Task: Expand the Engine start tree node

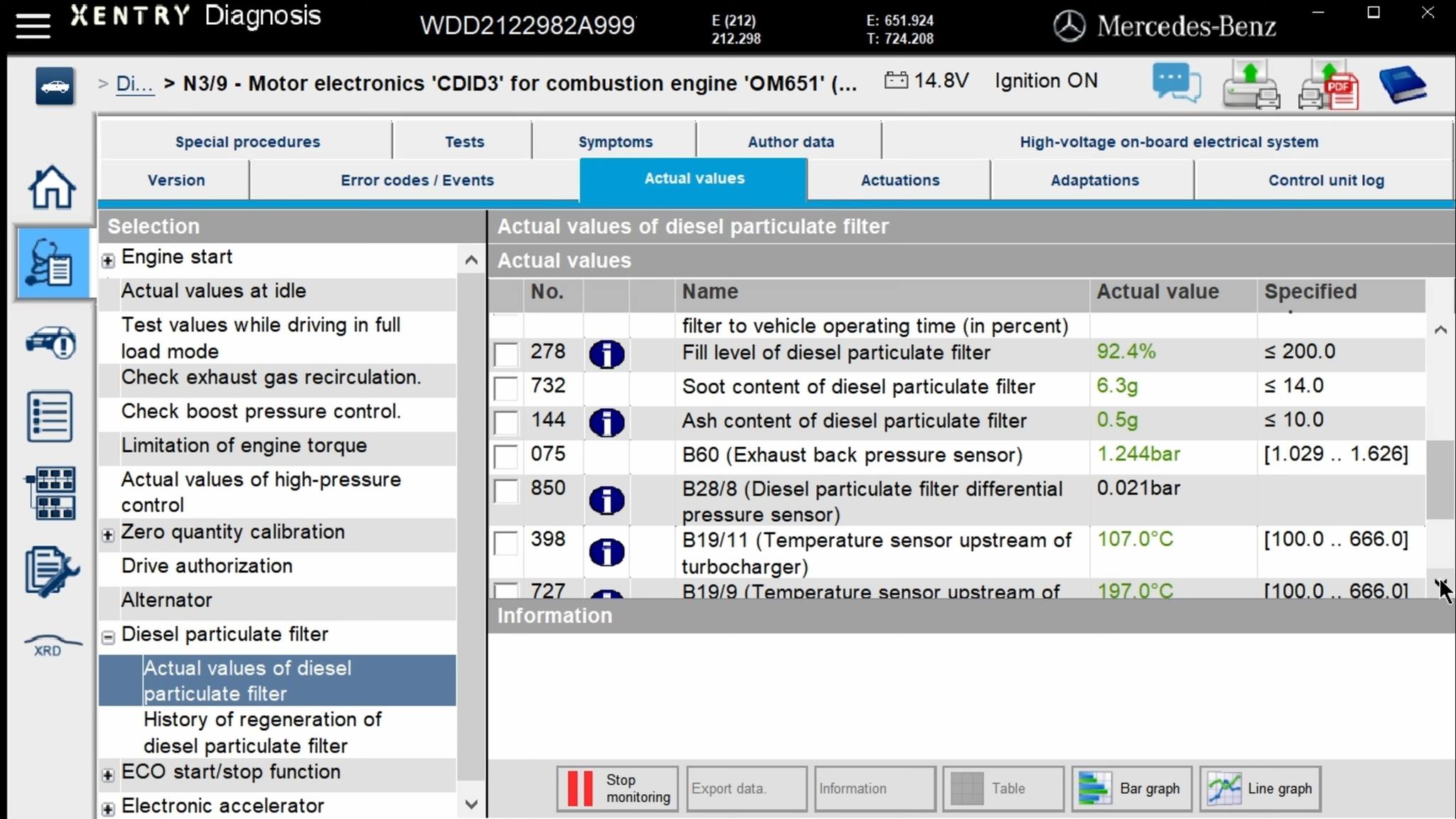Action: tap(108, 260)
